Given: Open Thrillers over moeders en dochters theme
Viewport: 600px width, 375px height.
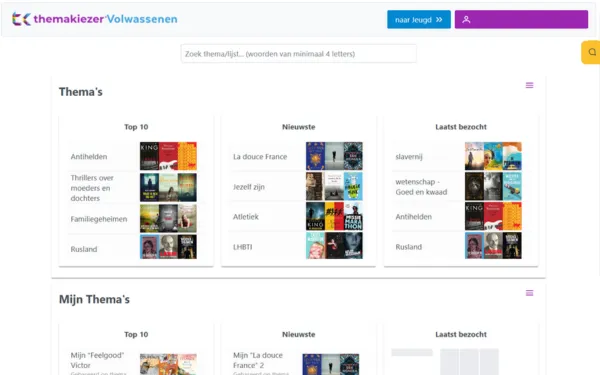Looking at the screenshot, I should click(x=92, y=188).
